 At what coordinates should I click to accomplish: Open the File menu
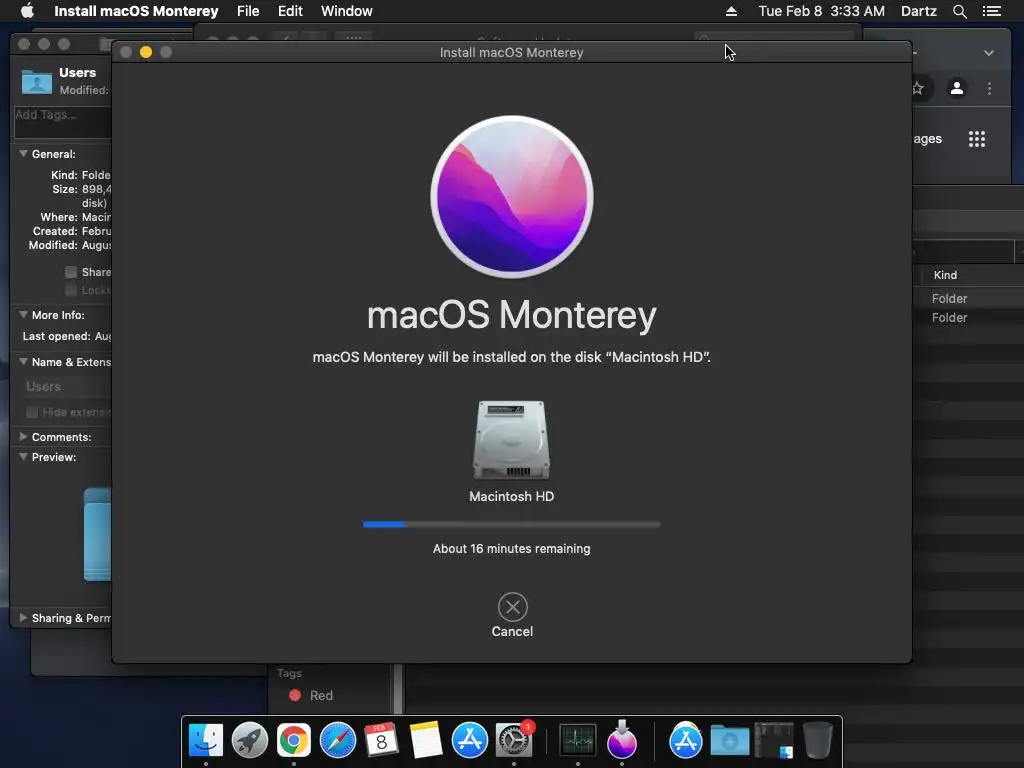(248, 11)
